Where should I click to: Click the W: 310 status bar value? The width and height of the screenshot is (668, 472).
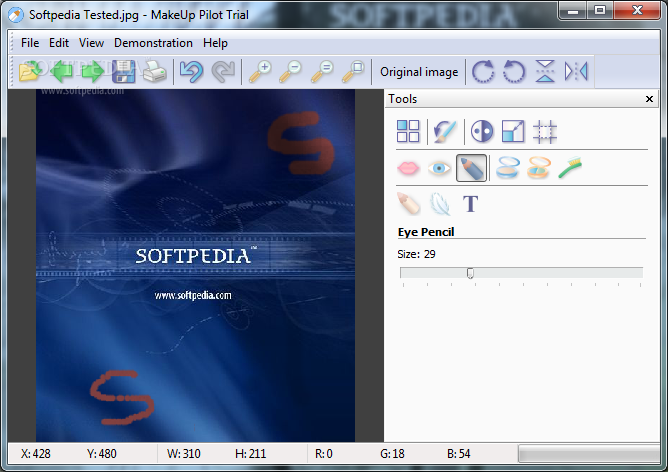184,454
